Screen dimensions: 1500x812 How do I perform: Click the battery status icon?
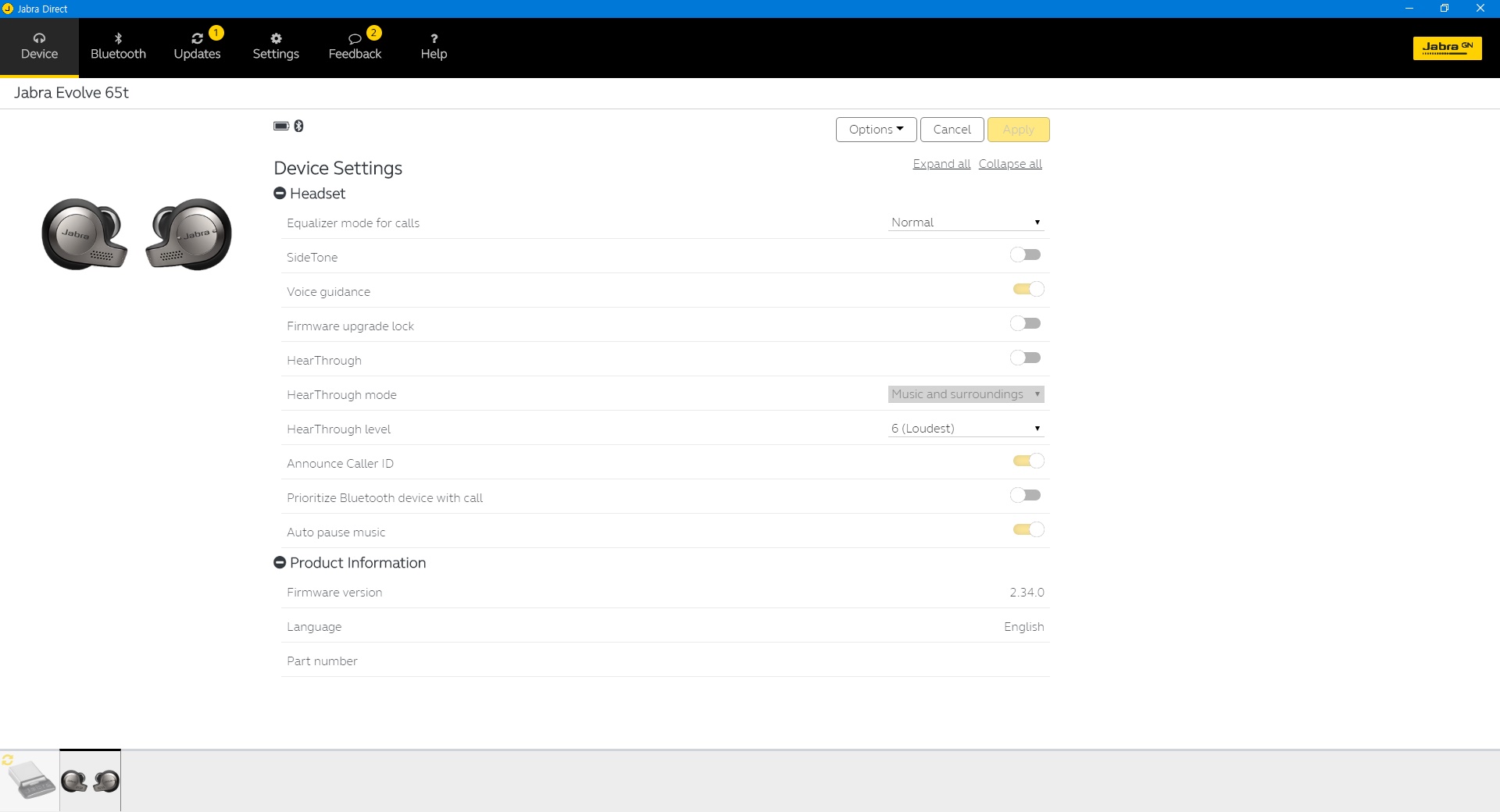281,126
